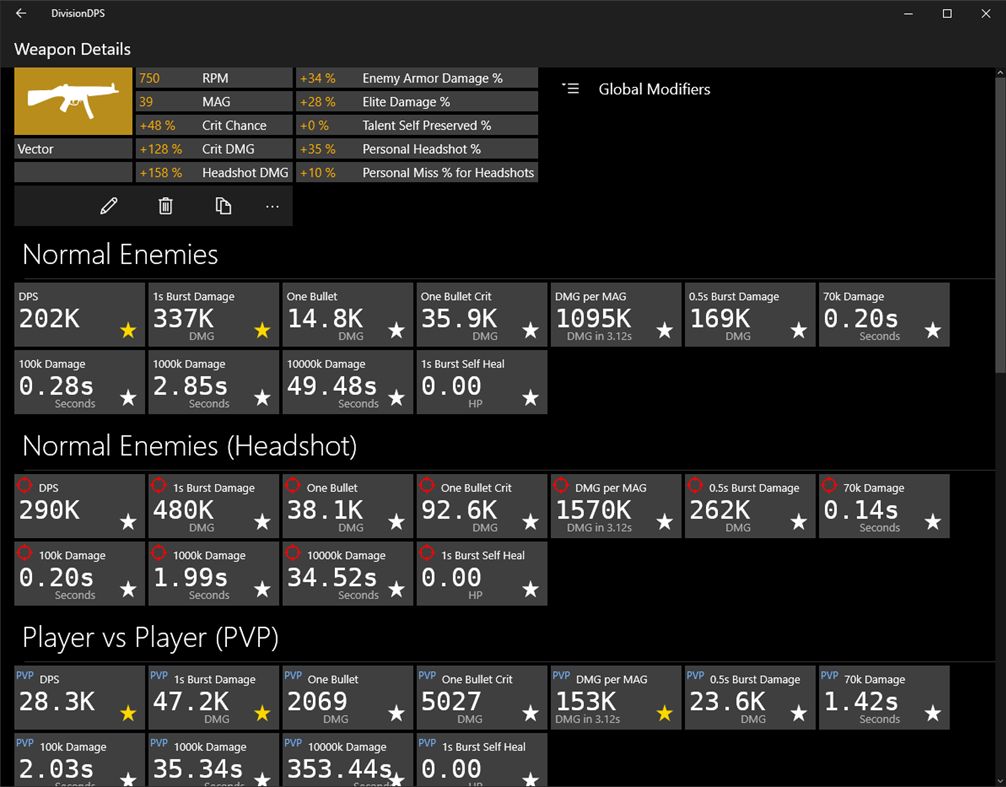The height and width of the screenshot is (787, 1006).
Task: Toggle the star on the 1570K DMG per MAG tile
Action: pyautogui.click(x=664, y=522)
